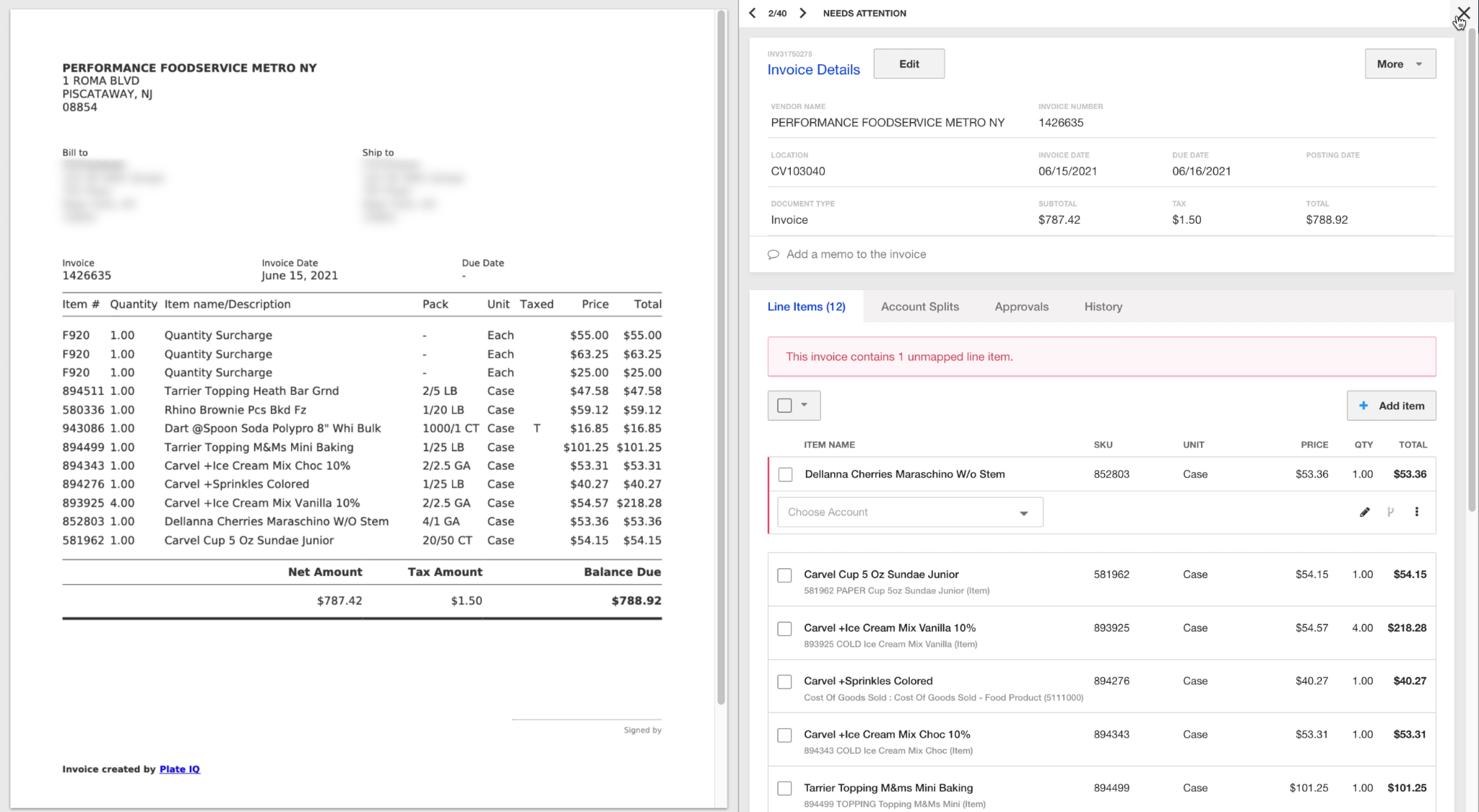The image size is (1479, 812).
Task: Click Dart @Spoon Soda Polypro row in invoice
Action: (x=362, y=428)
